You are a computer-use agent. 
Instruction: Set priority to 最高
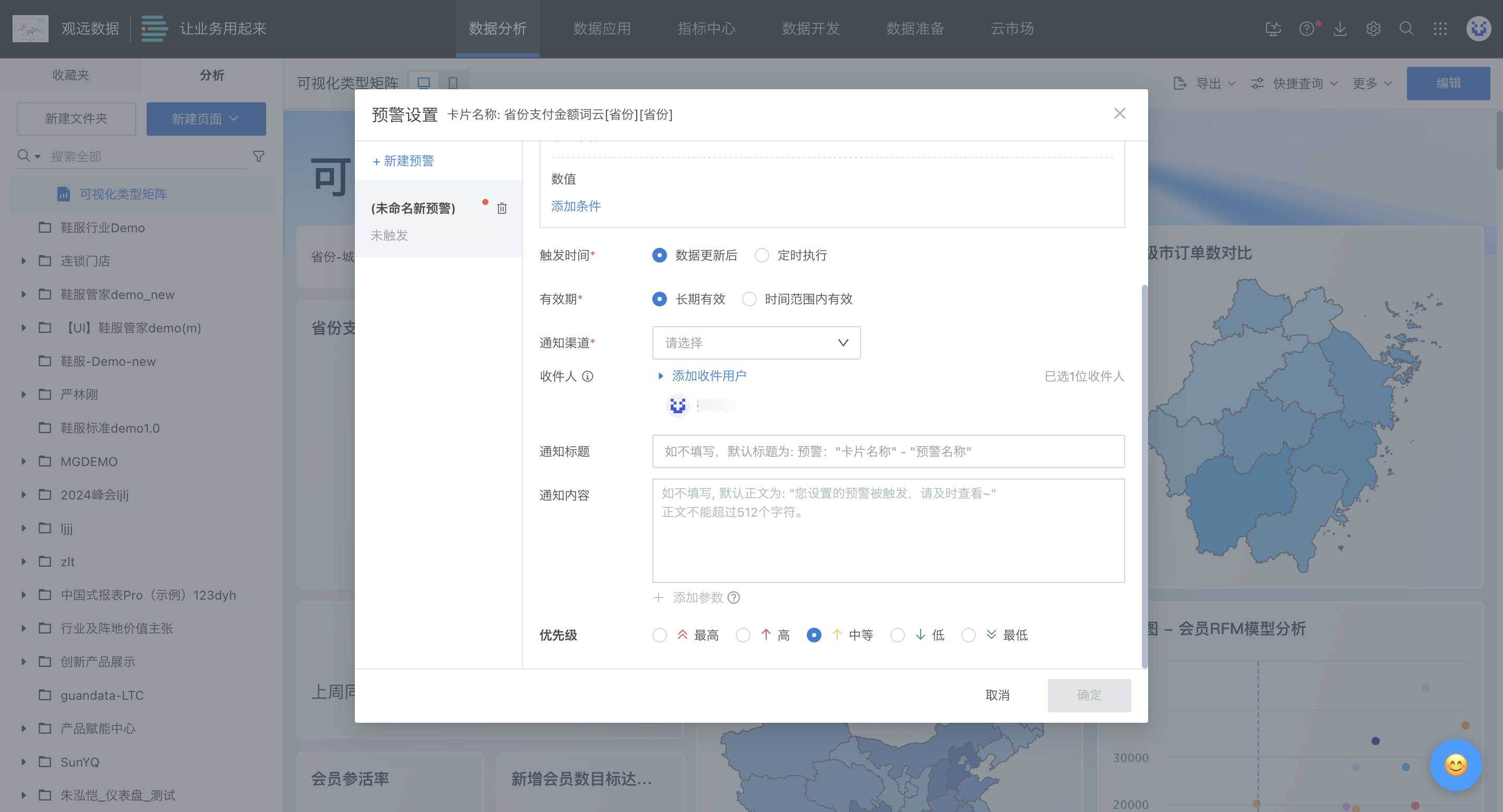659,635
